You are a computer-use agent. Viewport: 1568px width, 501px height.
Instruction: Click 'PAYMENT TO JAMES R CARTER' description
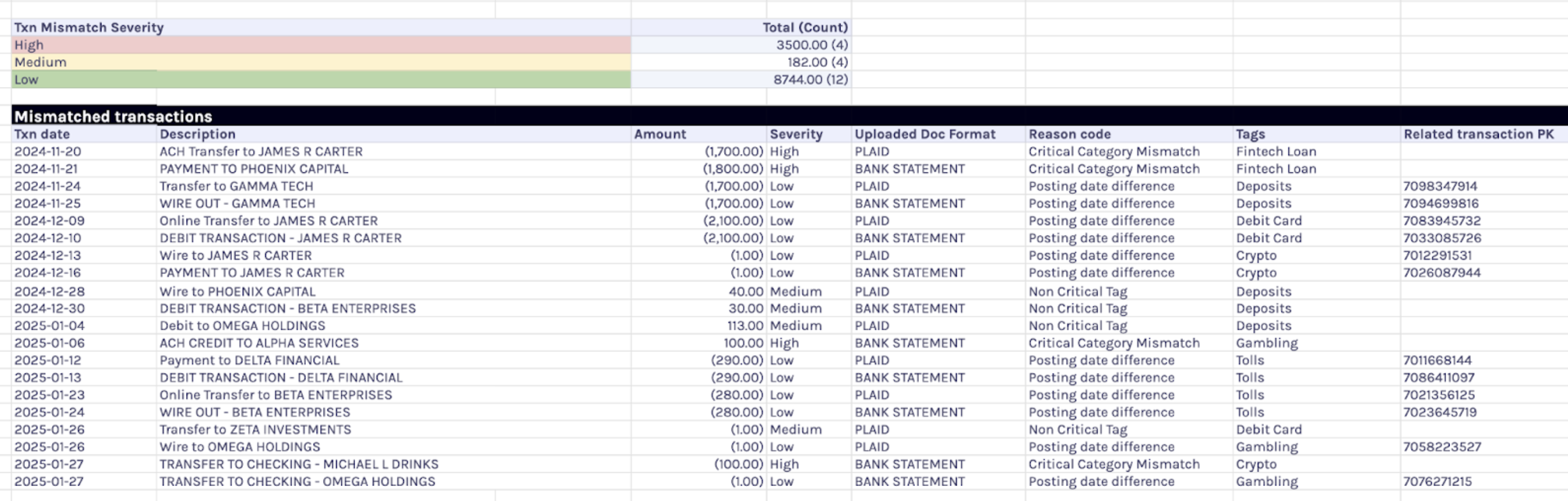click(x=394, y=273)
